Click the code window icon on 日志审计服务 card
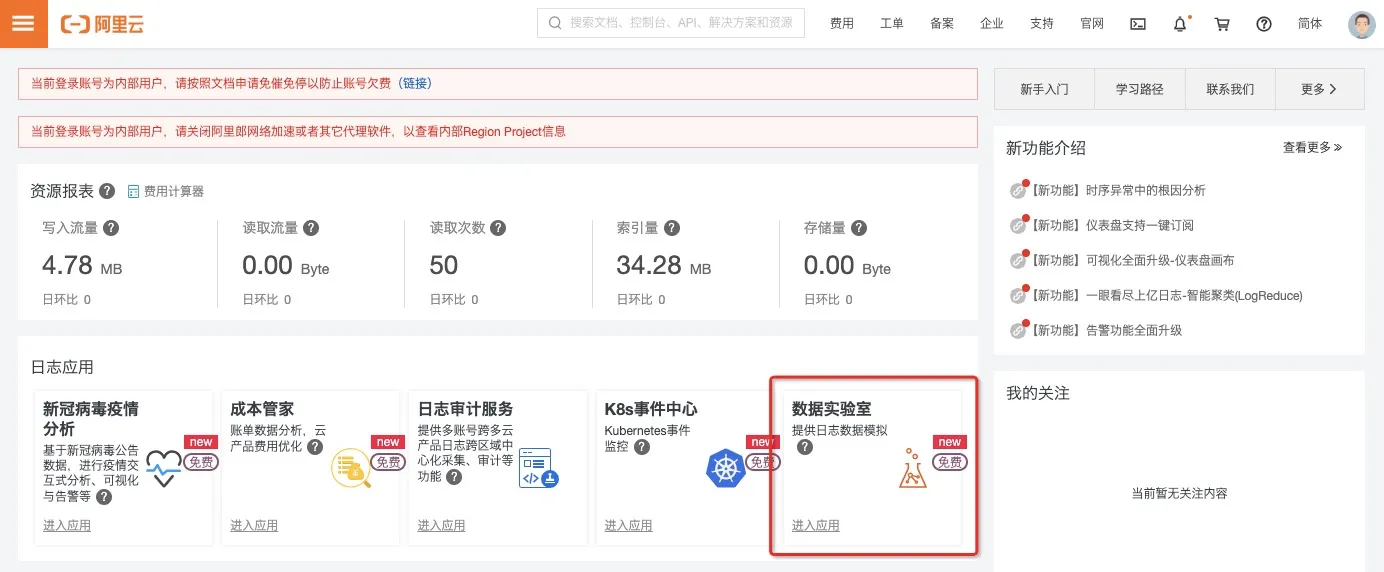Screen dimensions: 1384x572 pyautogui.click(x=538, y=468)
